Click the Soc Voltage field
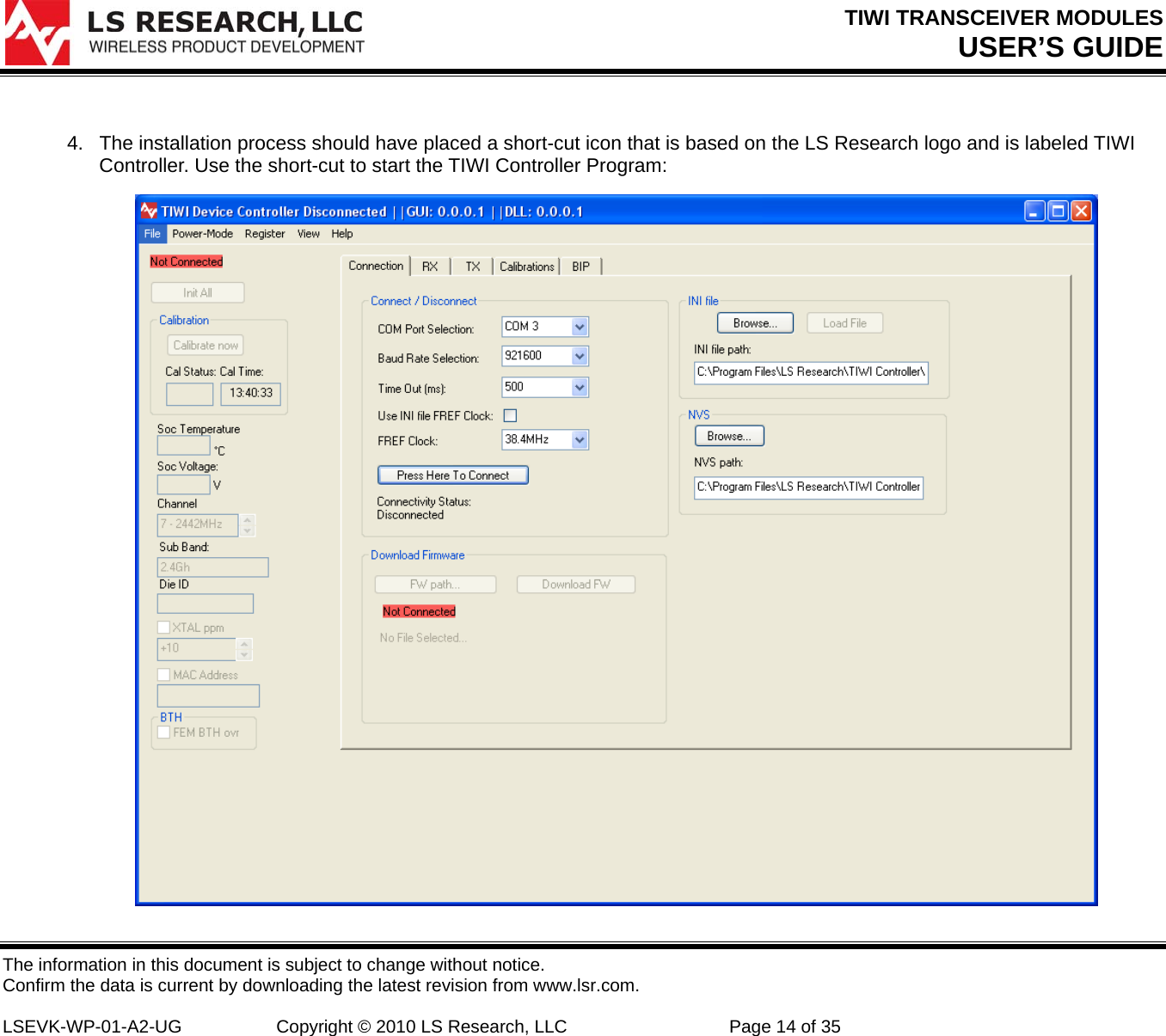The width and height of the screenshot is (1166, 1036). (x=183, y=484)
